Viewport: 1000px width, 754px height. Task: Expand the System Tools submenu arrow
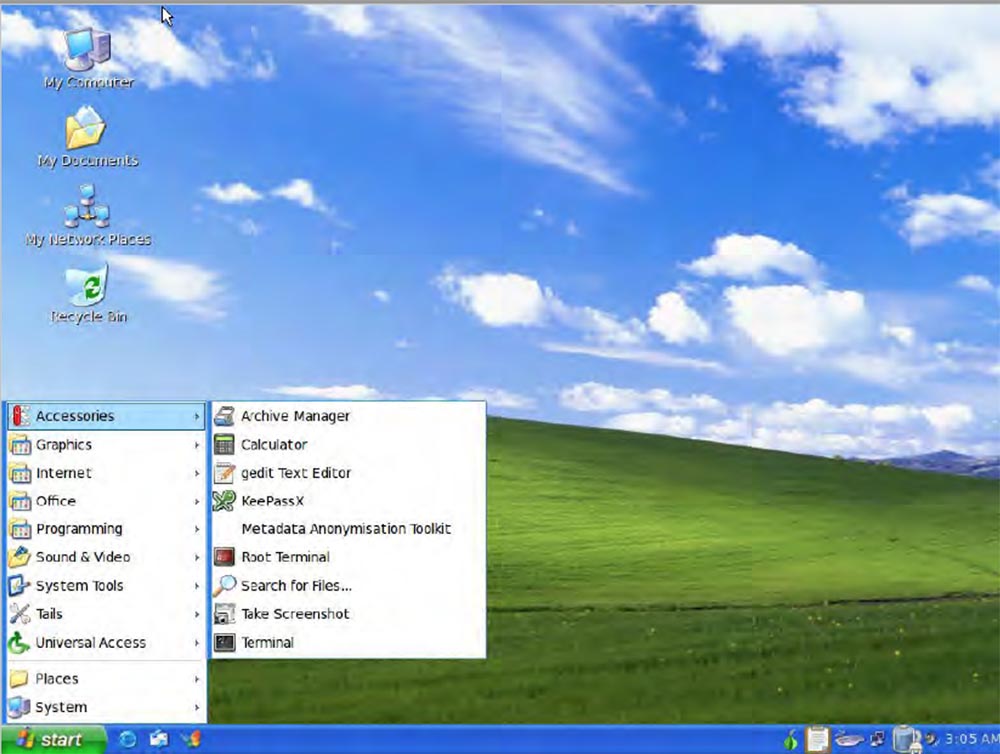coord(196,586)
